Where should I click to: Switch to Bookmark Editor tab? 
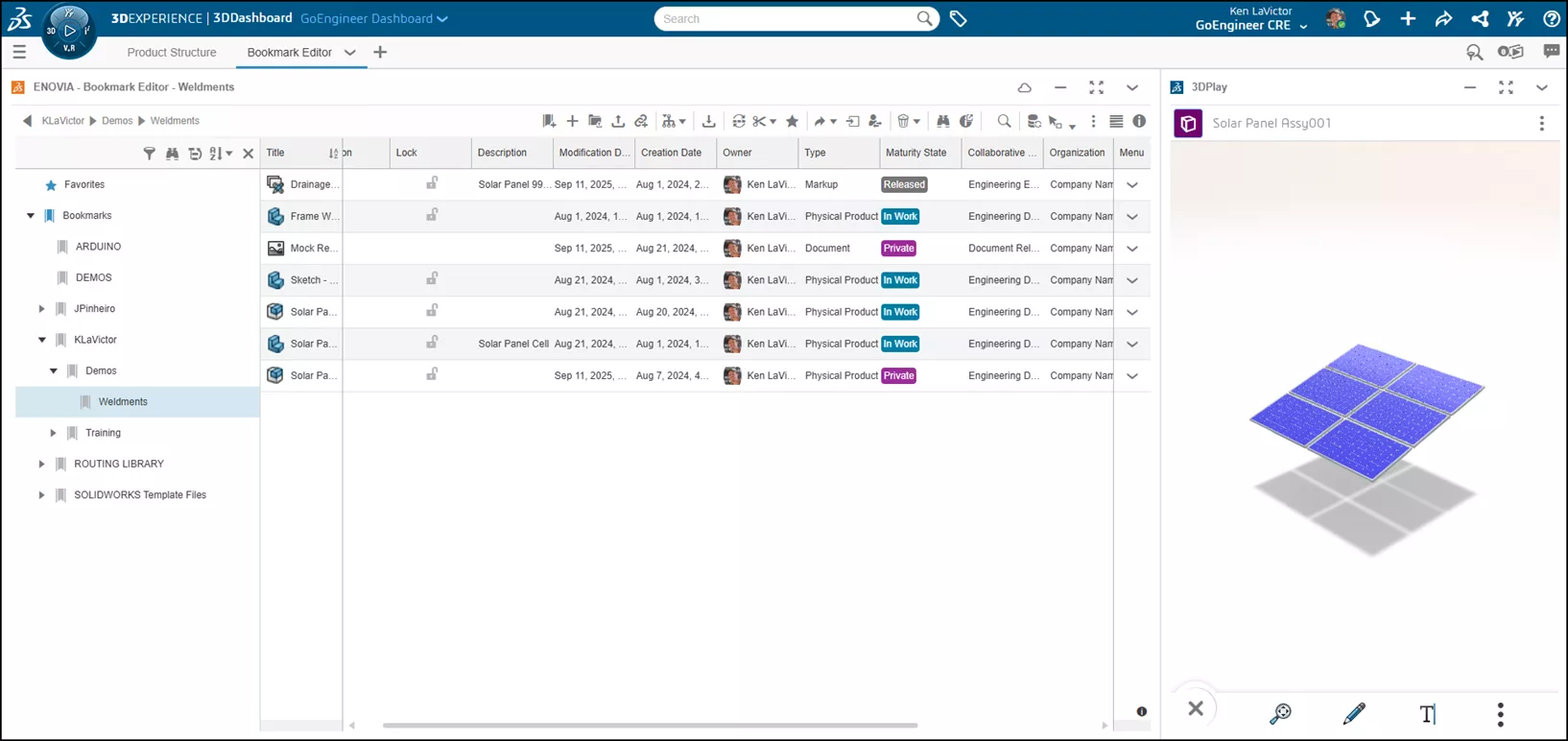289,53
